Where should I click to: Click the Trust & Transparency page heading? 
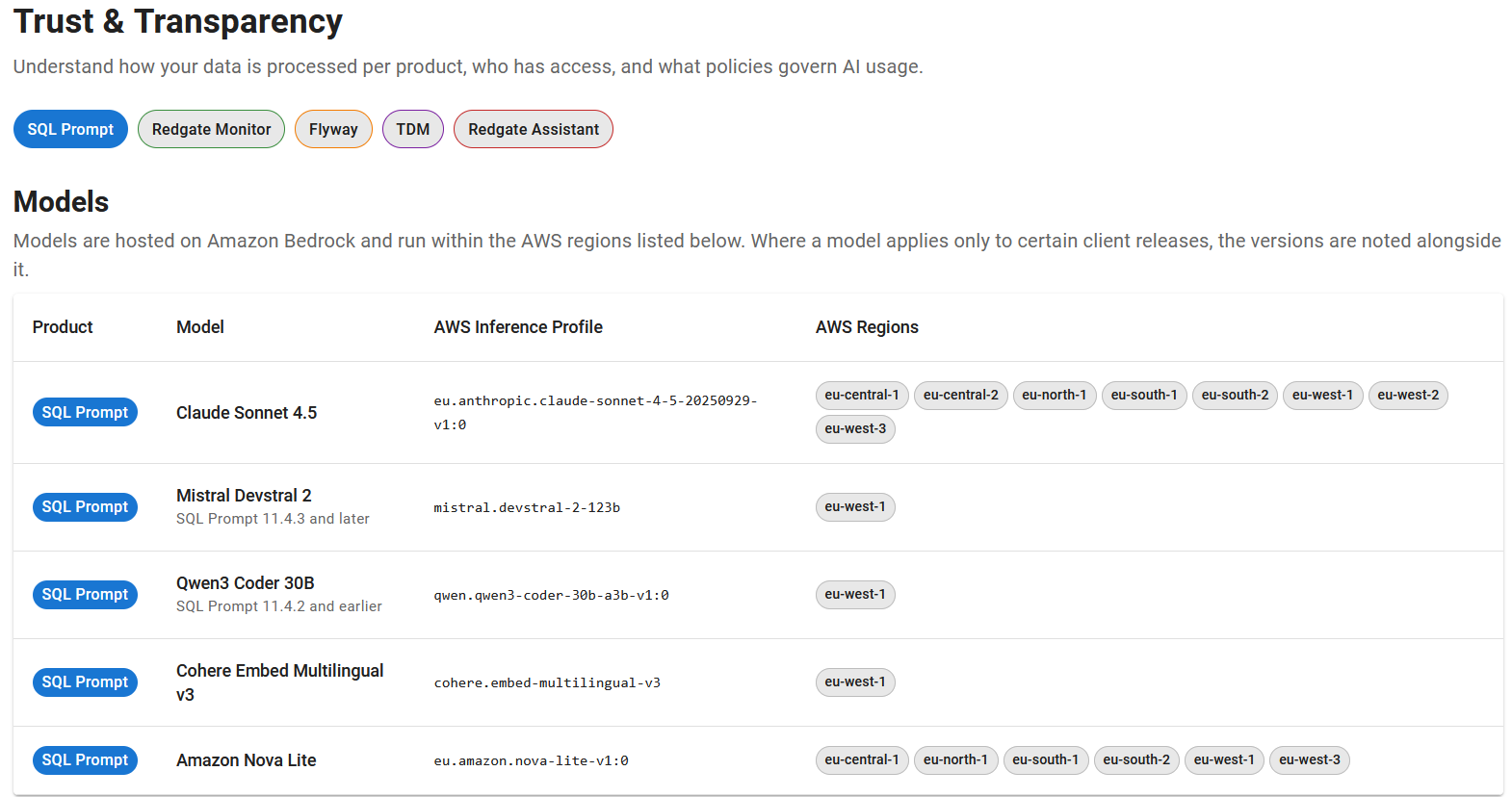point(178,21)
